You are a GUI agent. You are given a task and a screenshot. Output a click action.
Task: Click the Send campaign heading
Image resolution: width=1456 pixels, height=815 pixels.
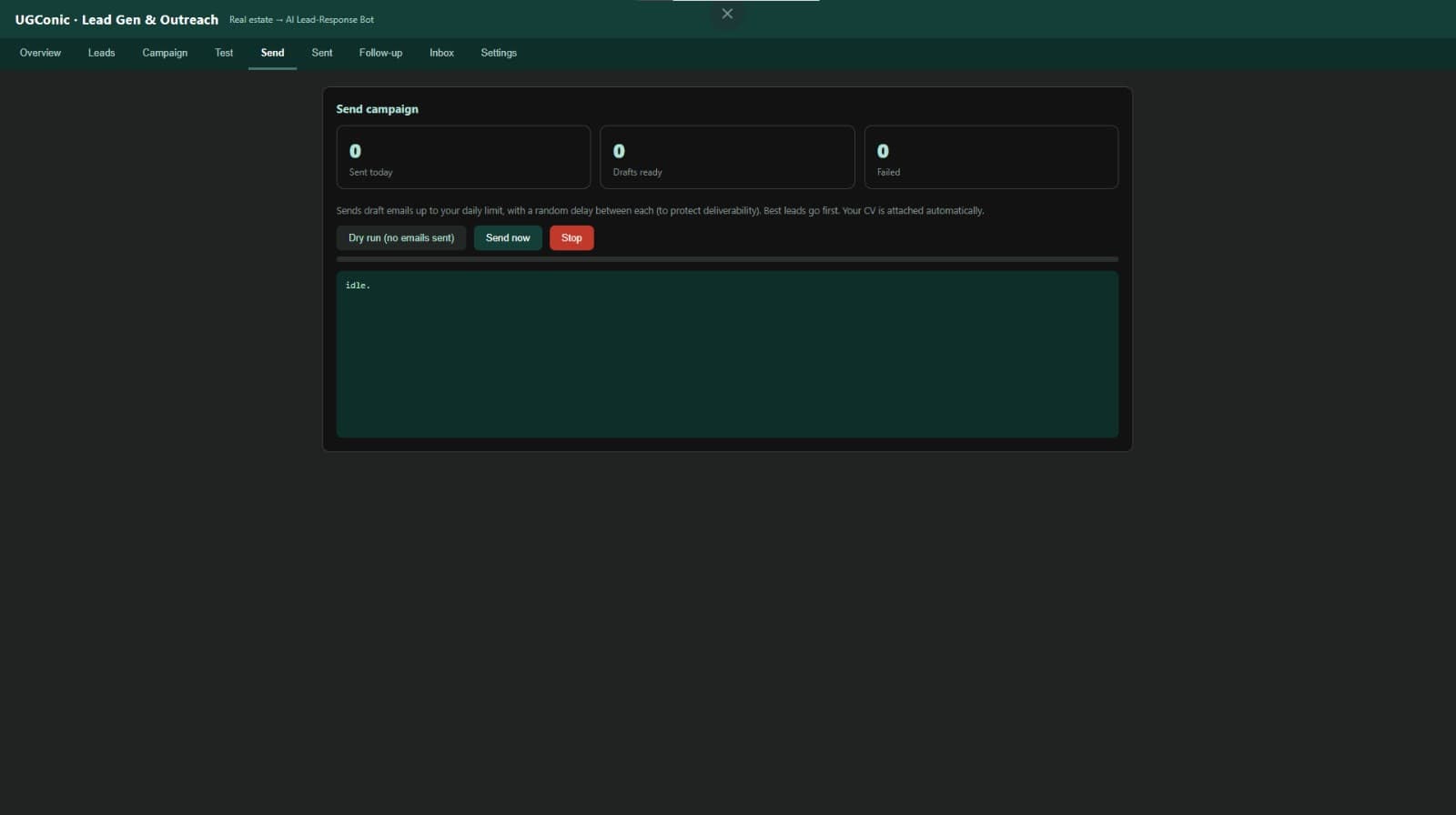(378, 109)
